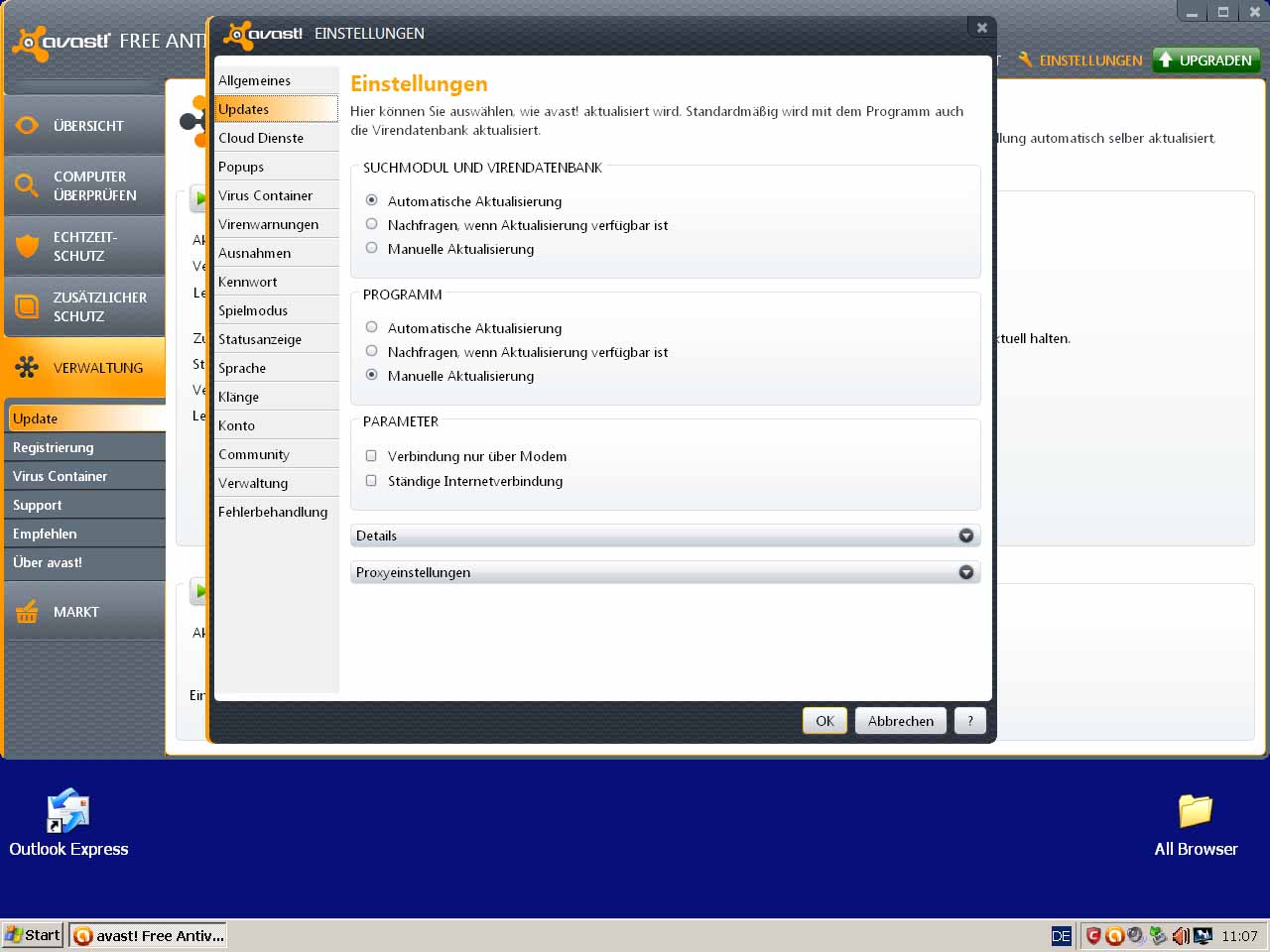Click the avast! logo in the main window header
The height and width of the screenshot is (952, 1270).
61,42
